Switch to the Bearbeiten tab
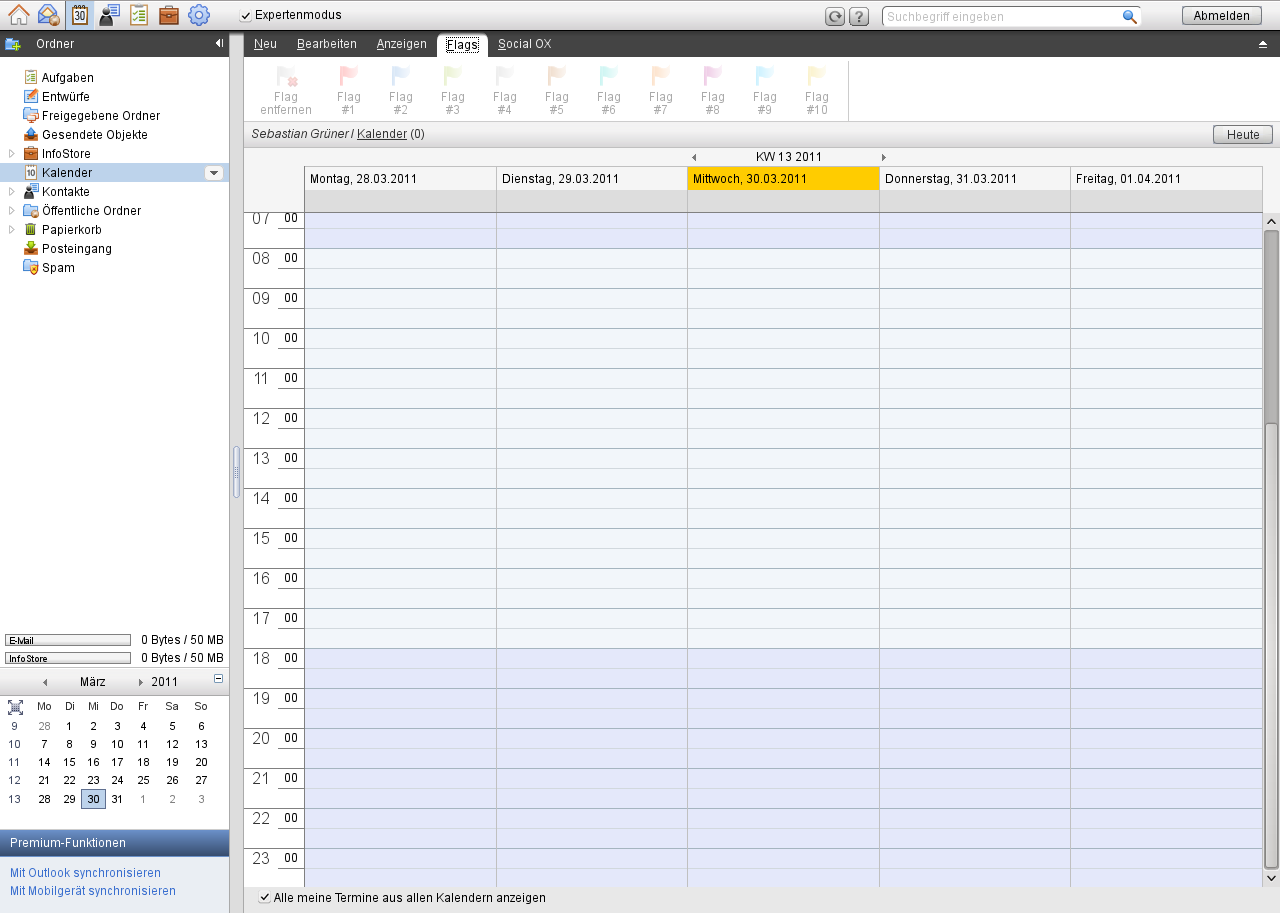 pos(326,44)
